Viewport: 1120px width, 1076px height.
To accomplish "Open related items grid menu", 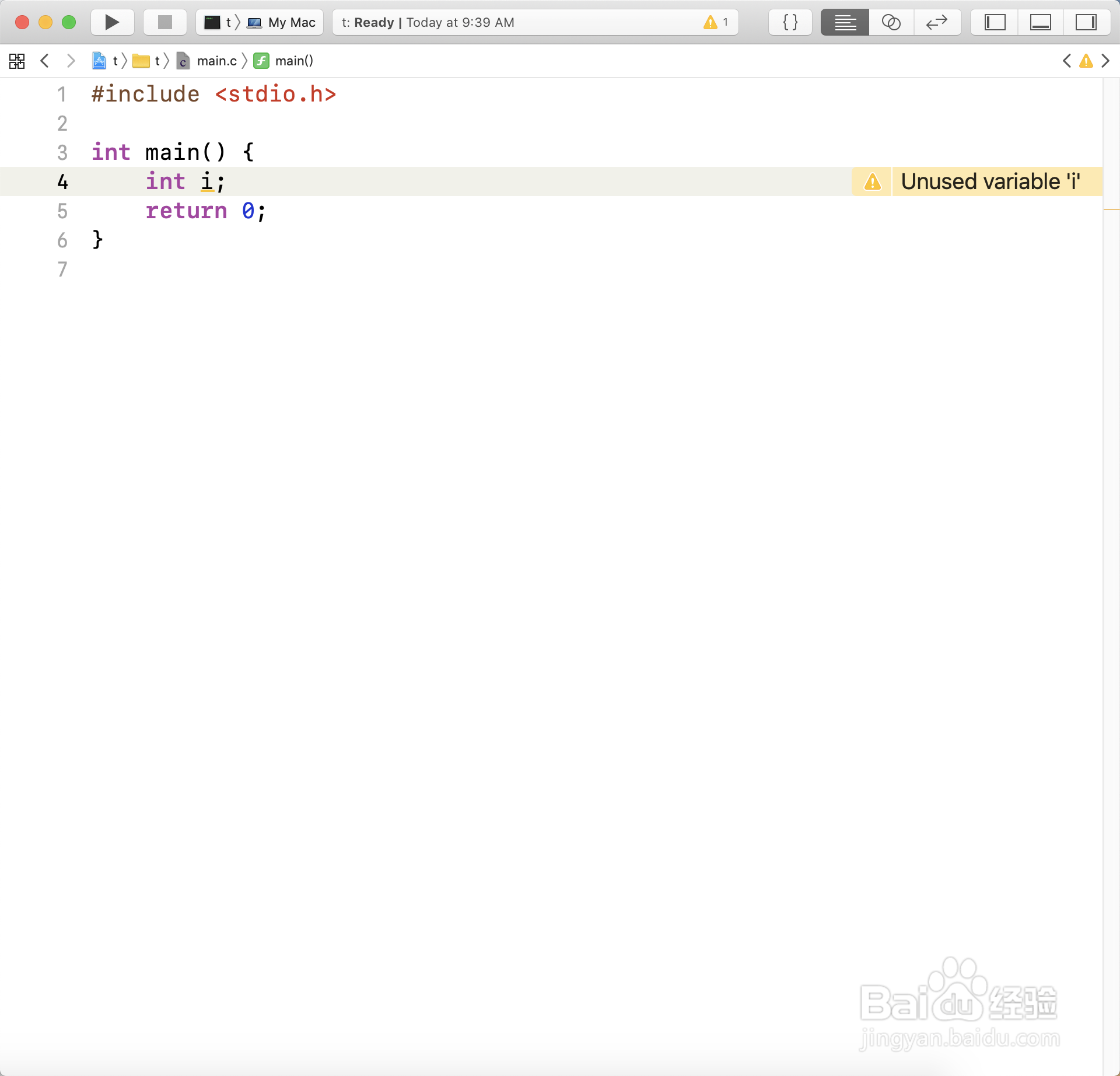I will click(17, 61).
